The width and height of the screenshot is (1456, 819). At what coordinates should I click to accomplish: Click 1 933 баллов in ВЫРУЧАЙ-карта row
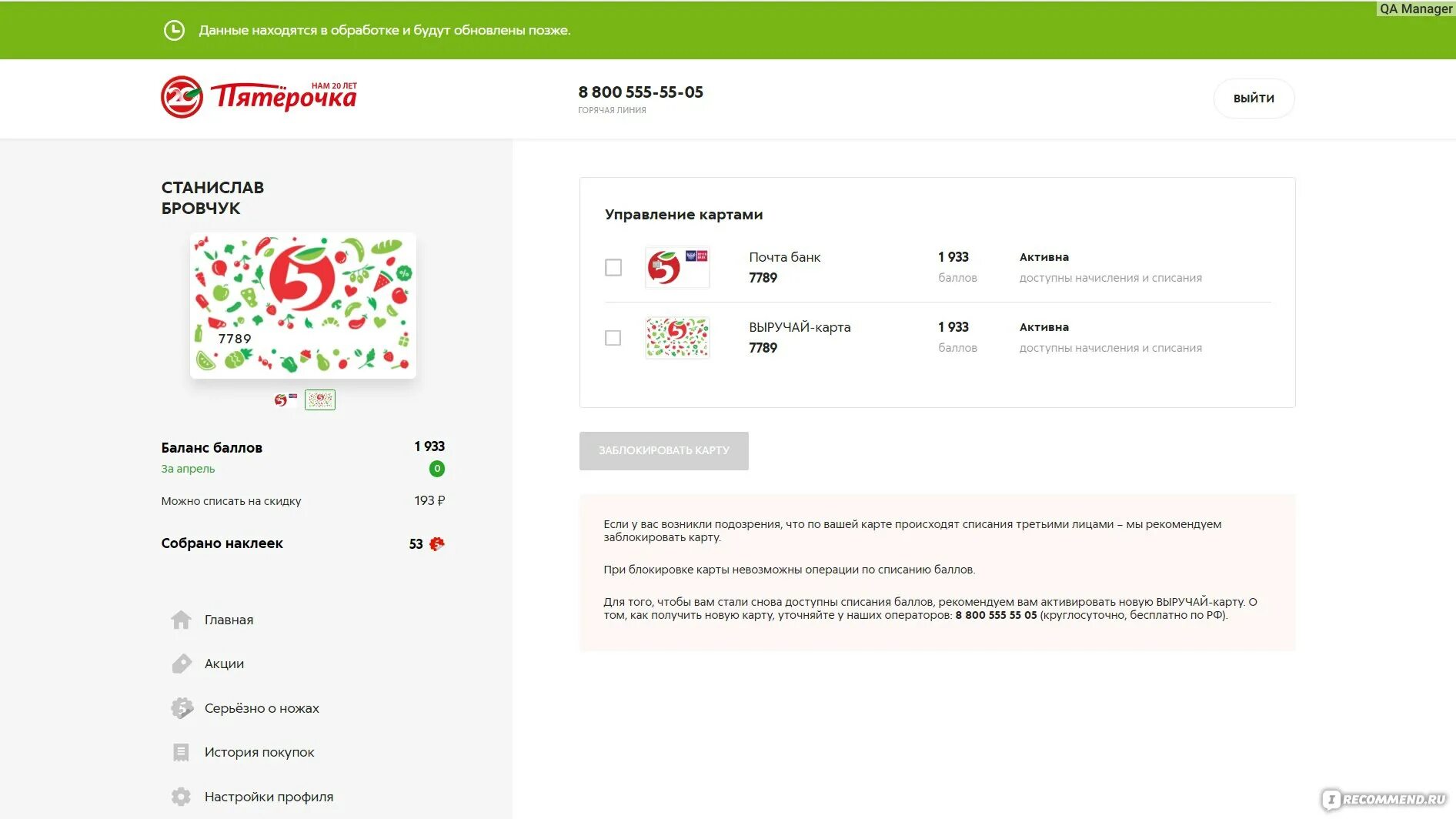pos(957,337)
